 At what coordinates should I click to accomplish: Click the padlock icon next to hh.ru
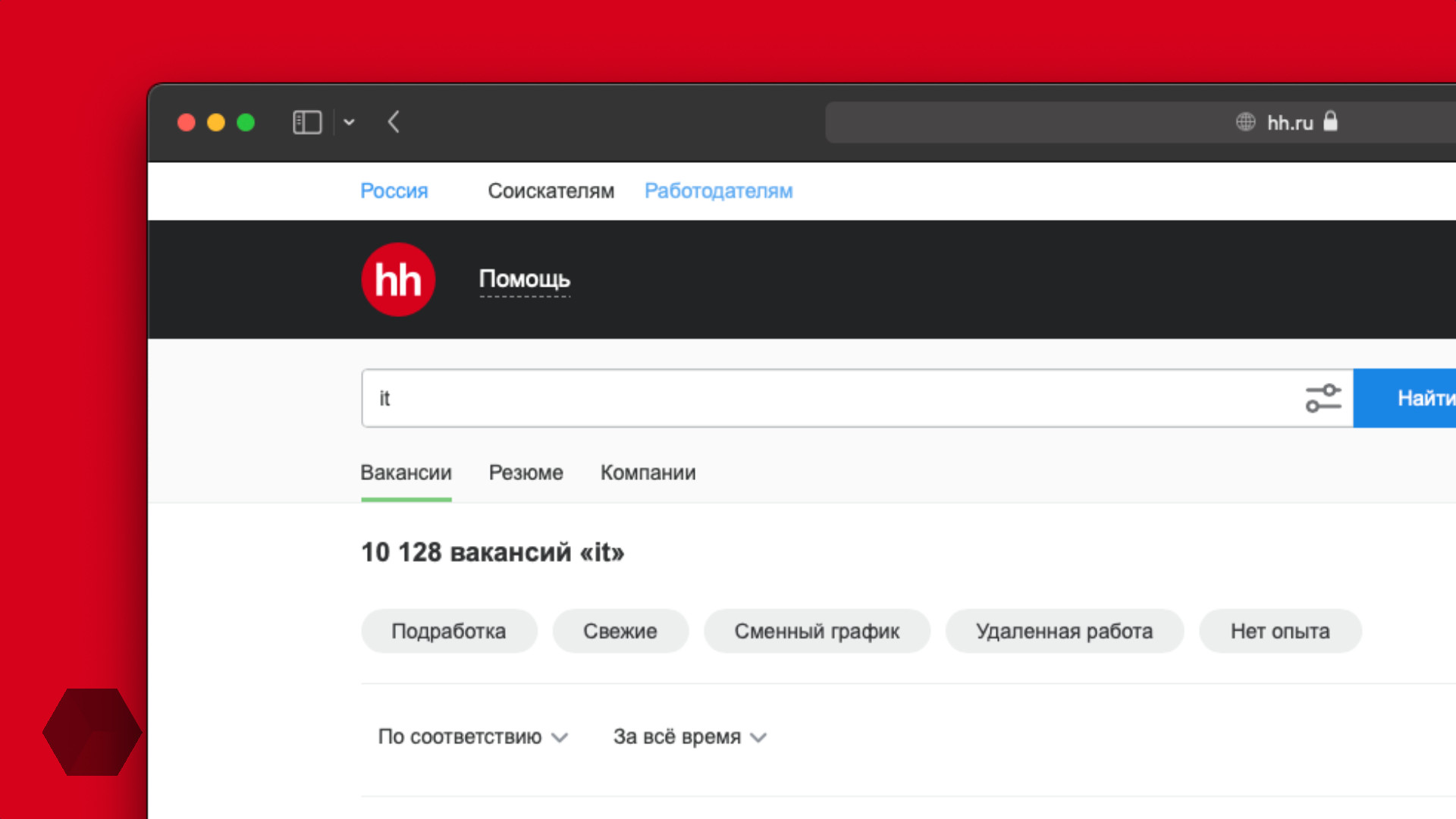pos(1330,121)
